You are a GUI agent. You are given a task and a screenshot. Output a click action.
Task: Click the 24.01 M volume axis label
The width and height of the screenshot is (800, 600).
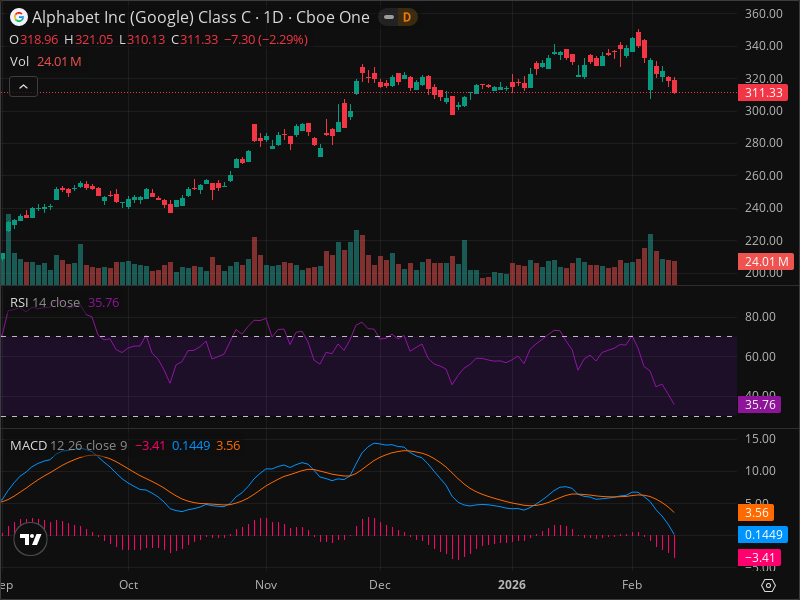point(766,262)
